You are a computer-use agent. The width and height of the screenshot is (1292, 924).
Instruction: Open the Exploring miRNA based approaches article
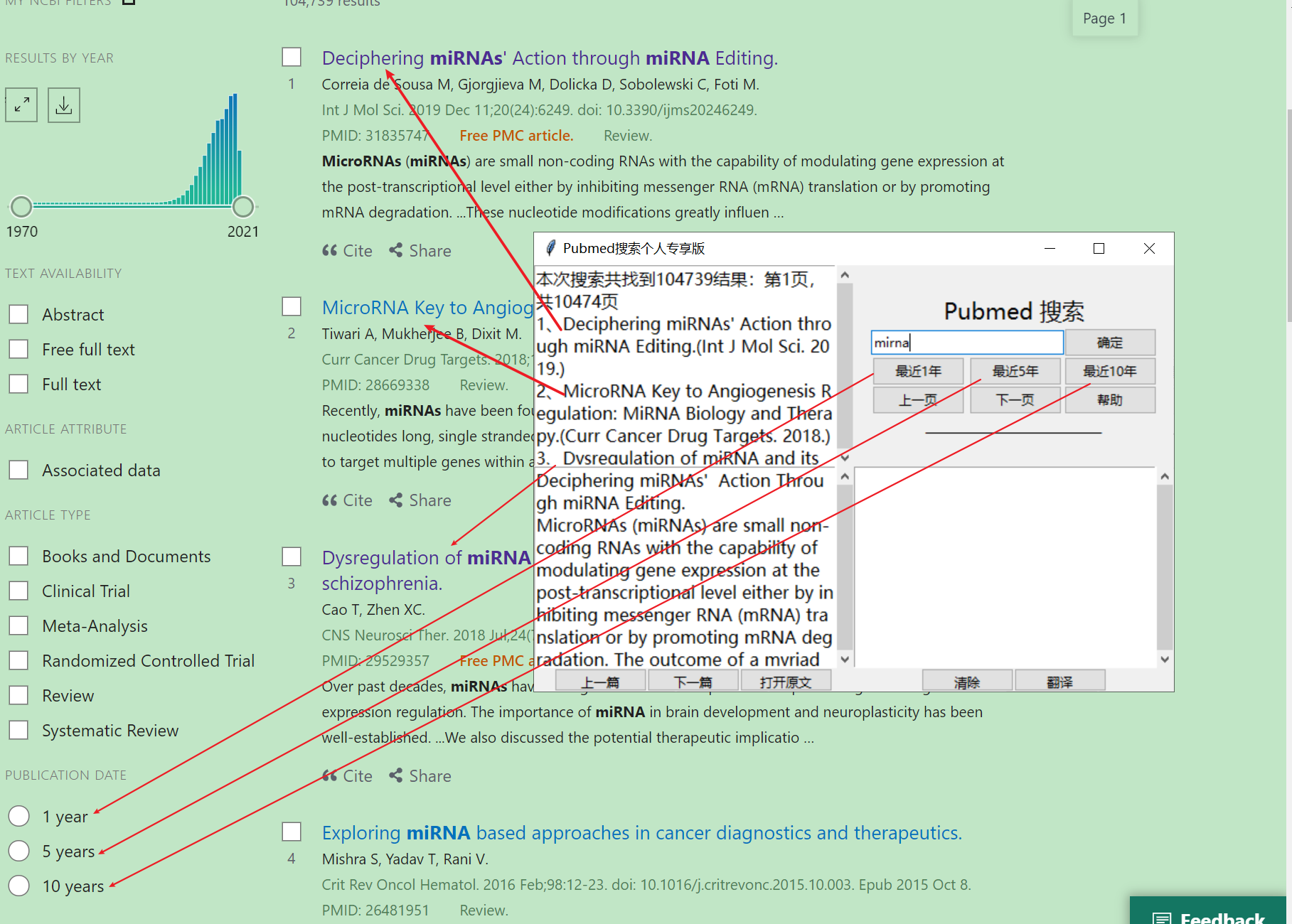pyautogui.click(x=641, y=832)
